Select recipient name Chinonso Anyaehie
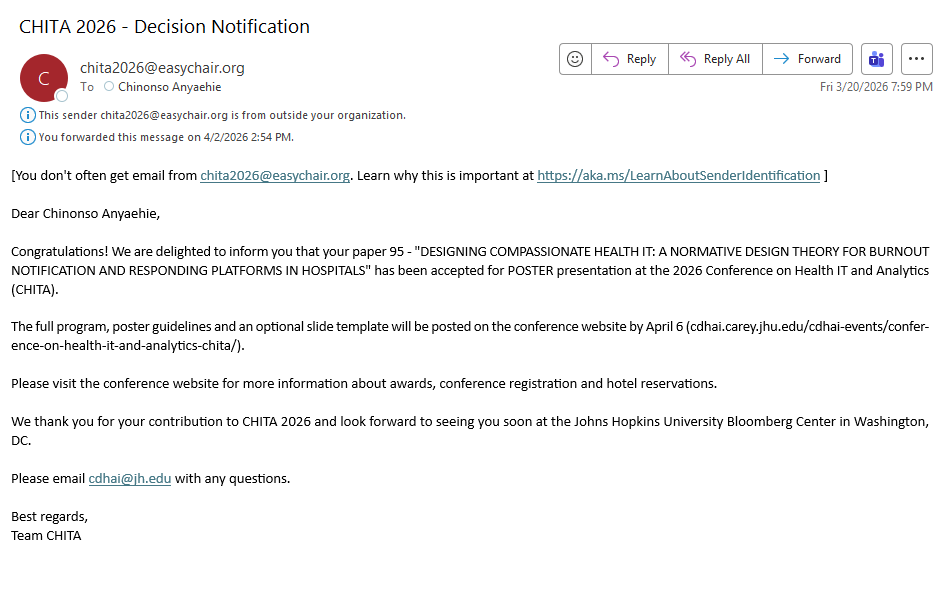 pos(169,87)
